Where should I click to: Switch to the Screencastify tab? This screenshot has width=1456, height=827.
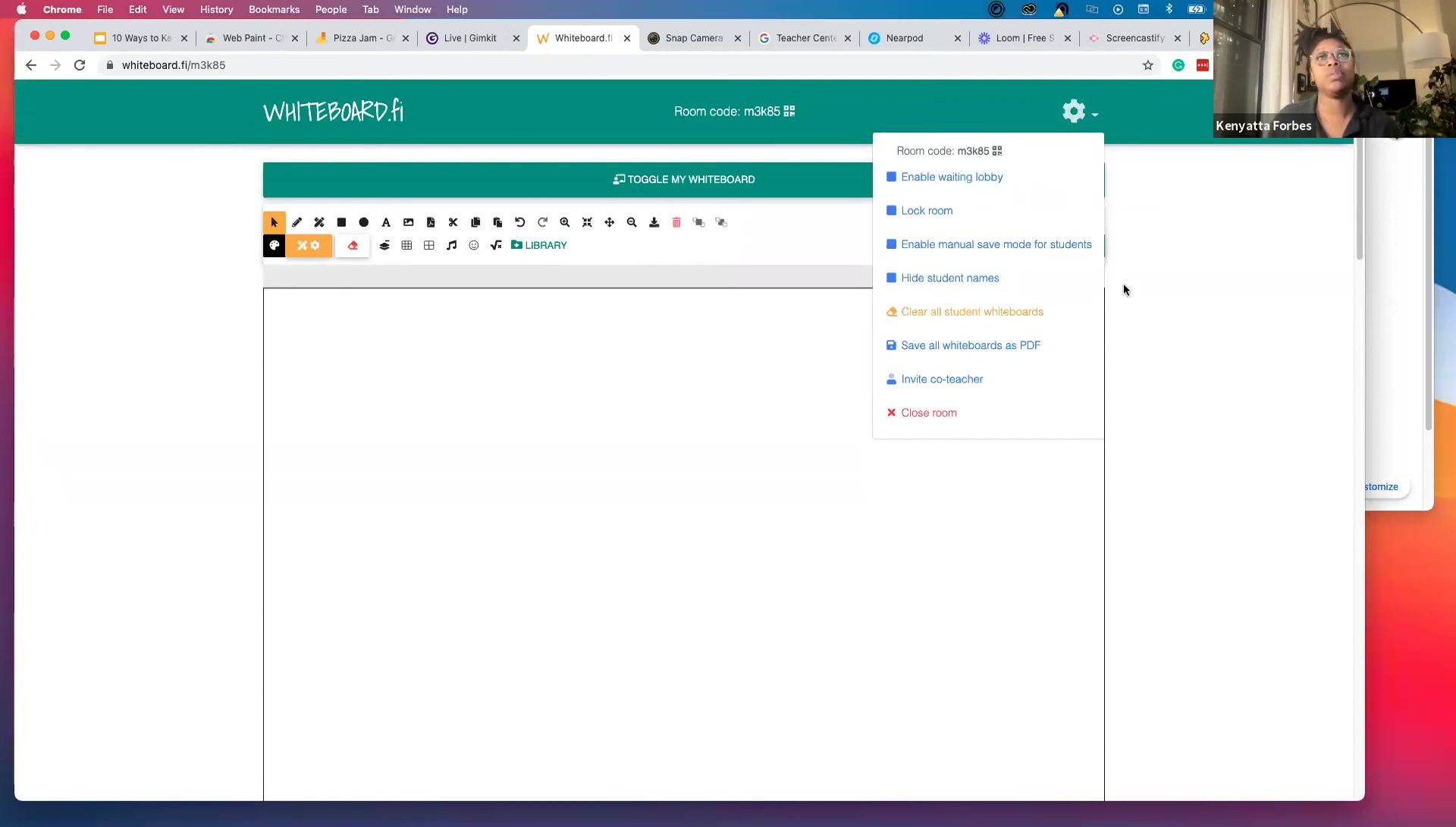[1134, 38]
